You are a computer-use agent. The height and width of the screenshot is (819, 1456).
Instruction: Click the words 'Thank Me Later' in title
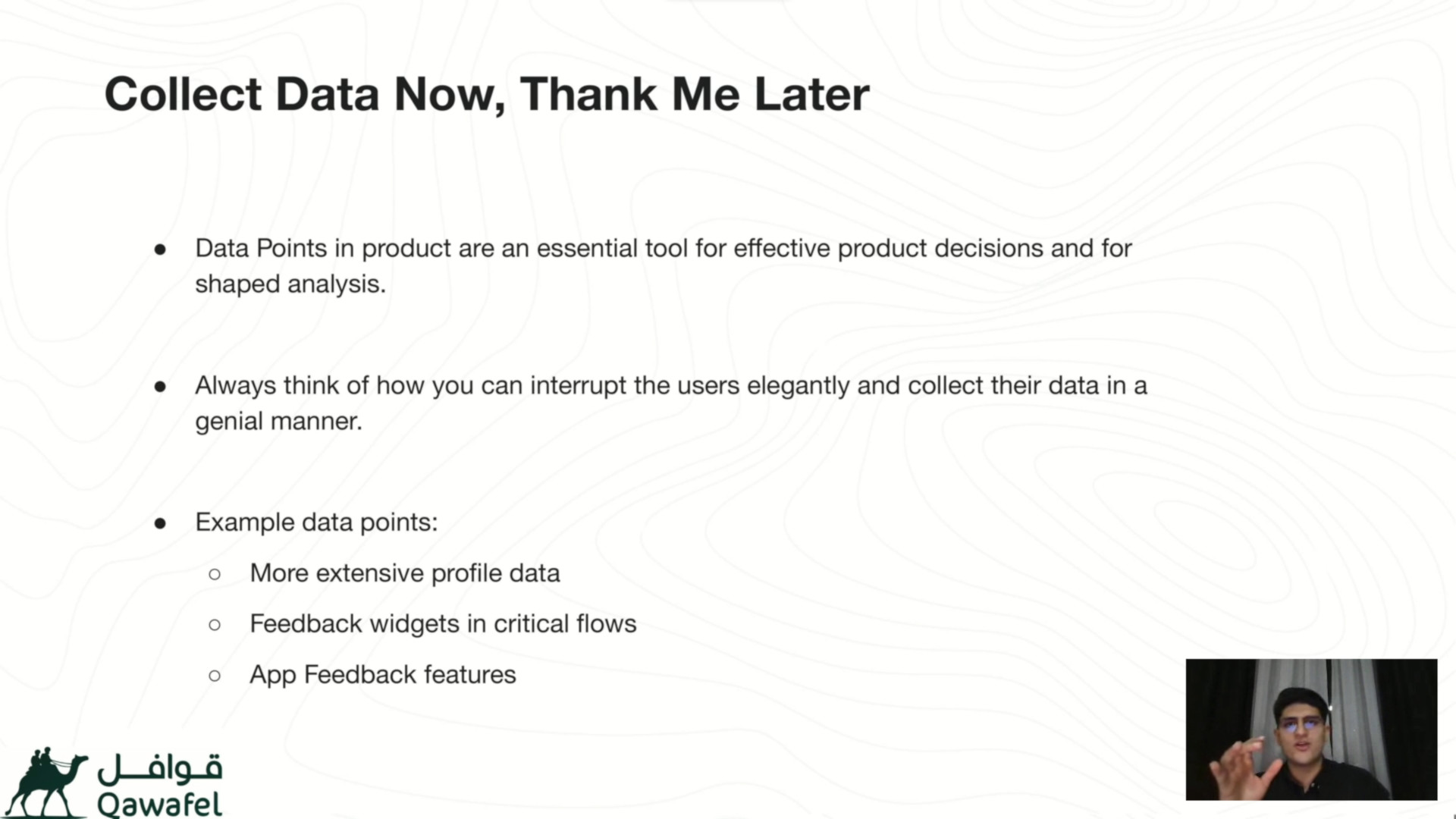695,95
